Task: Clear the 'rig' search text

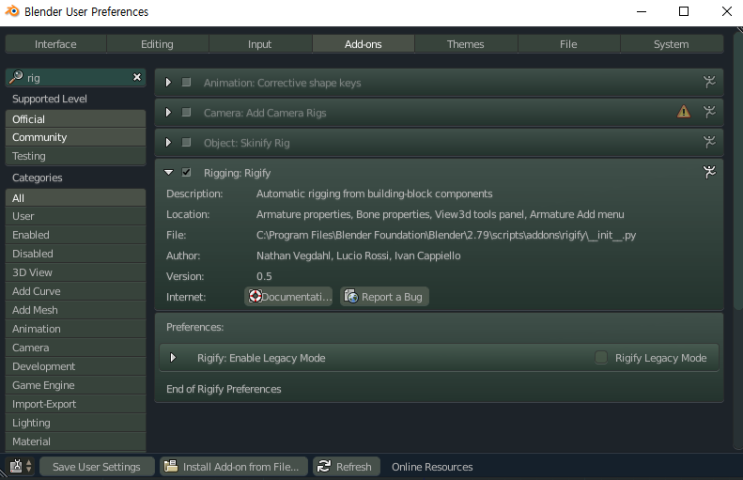Action: [x=137, y=77]
